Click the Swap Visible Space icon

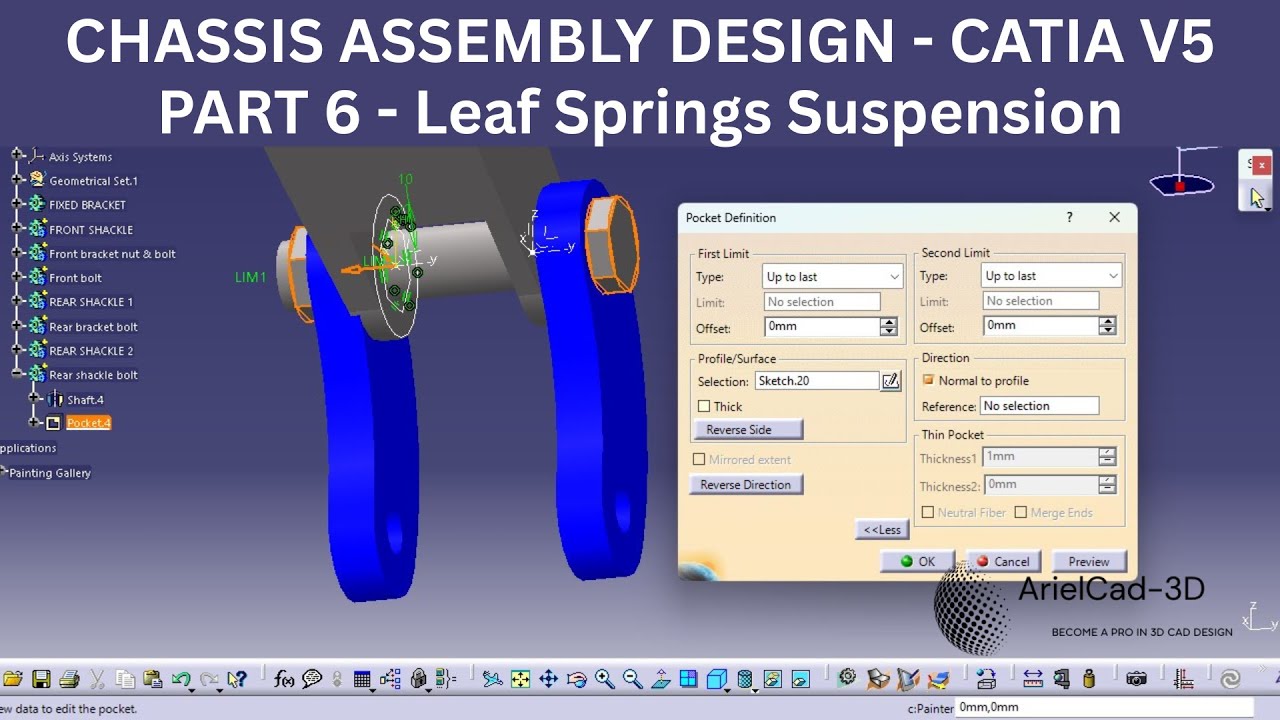(801, 679)
